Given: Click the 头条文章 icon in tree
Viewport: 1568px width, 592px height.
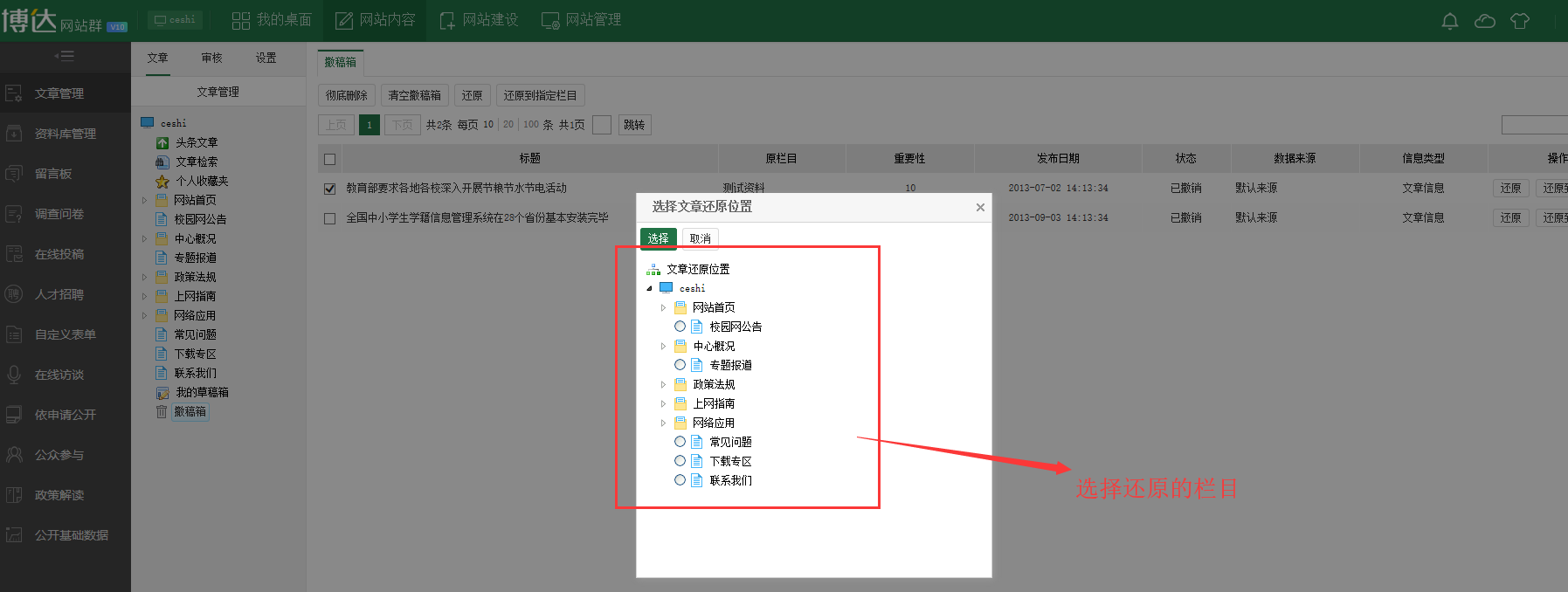Looking at the screenshot, I should click(162, 142).
